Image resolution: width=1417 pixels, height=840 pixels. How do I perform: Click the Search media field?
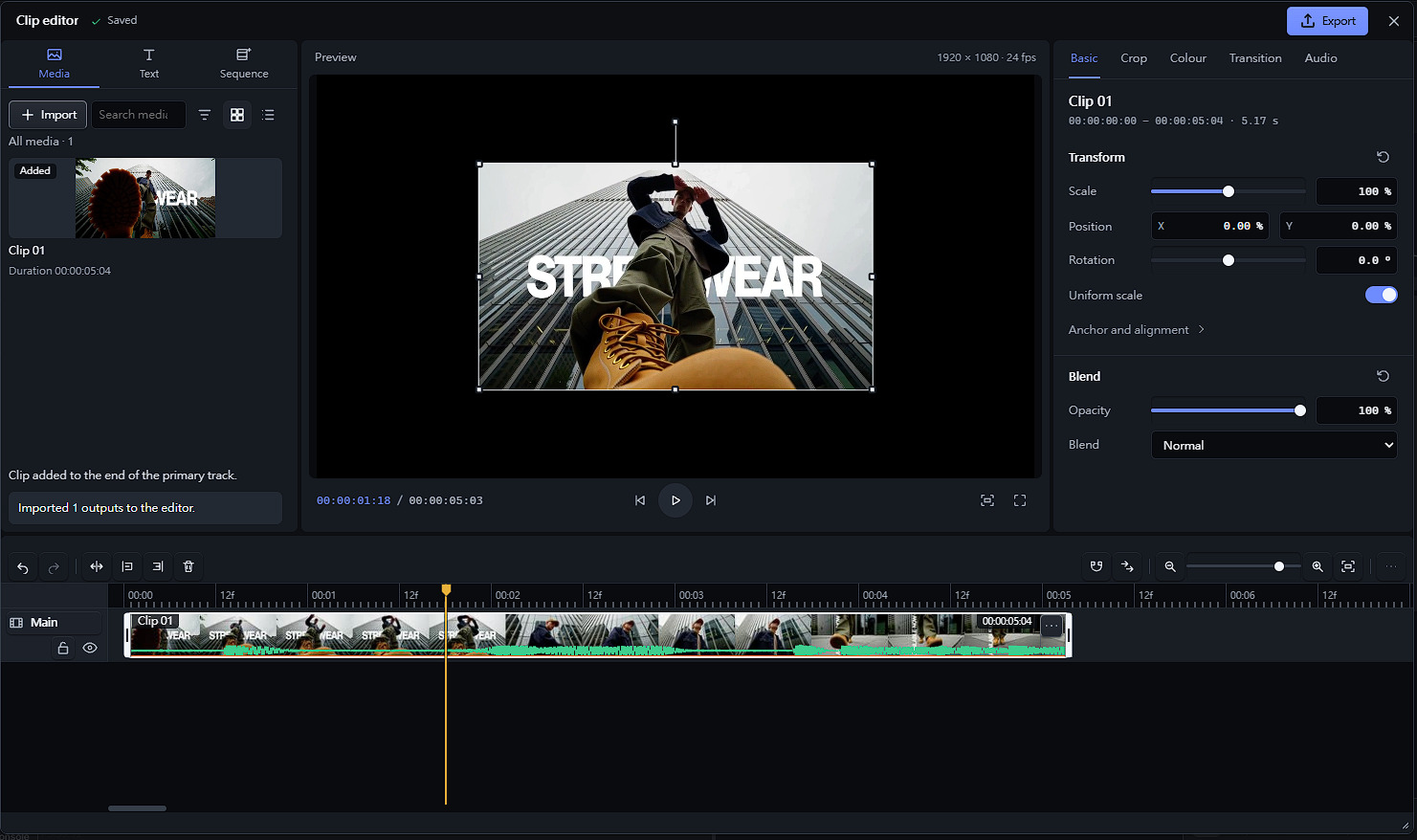(x=139, y=115)
